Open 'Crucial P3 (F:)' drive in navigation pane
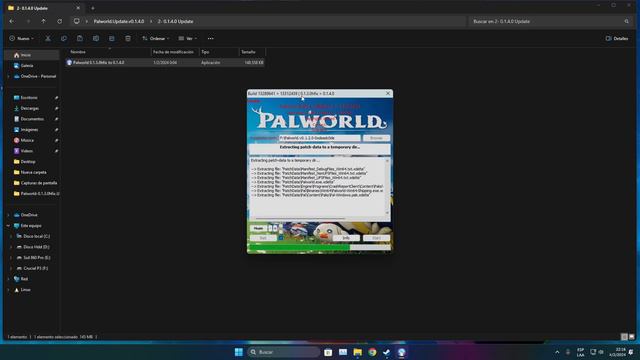640x360 pixels. 36,268
